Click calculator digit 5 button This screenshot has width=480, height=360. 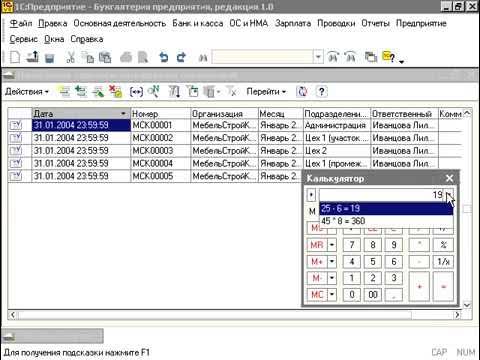(x=373, y=261)
